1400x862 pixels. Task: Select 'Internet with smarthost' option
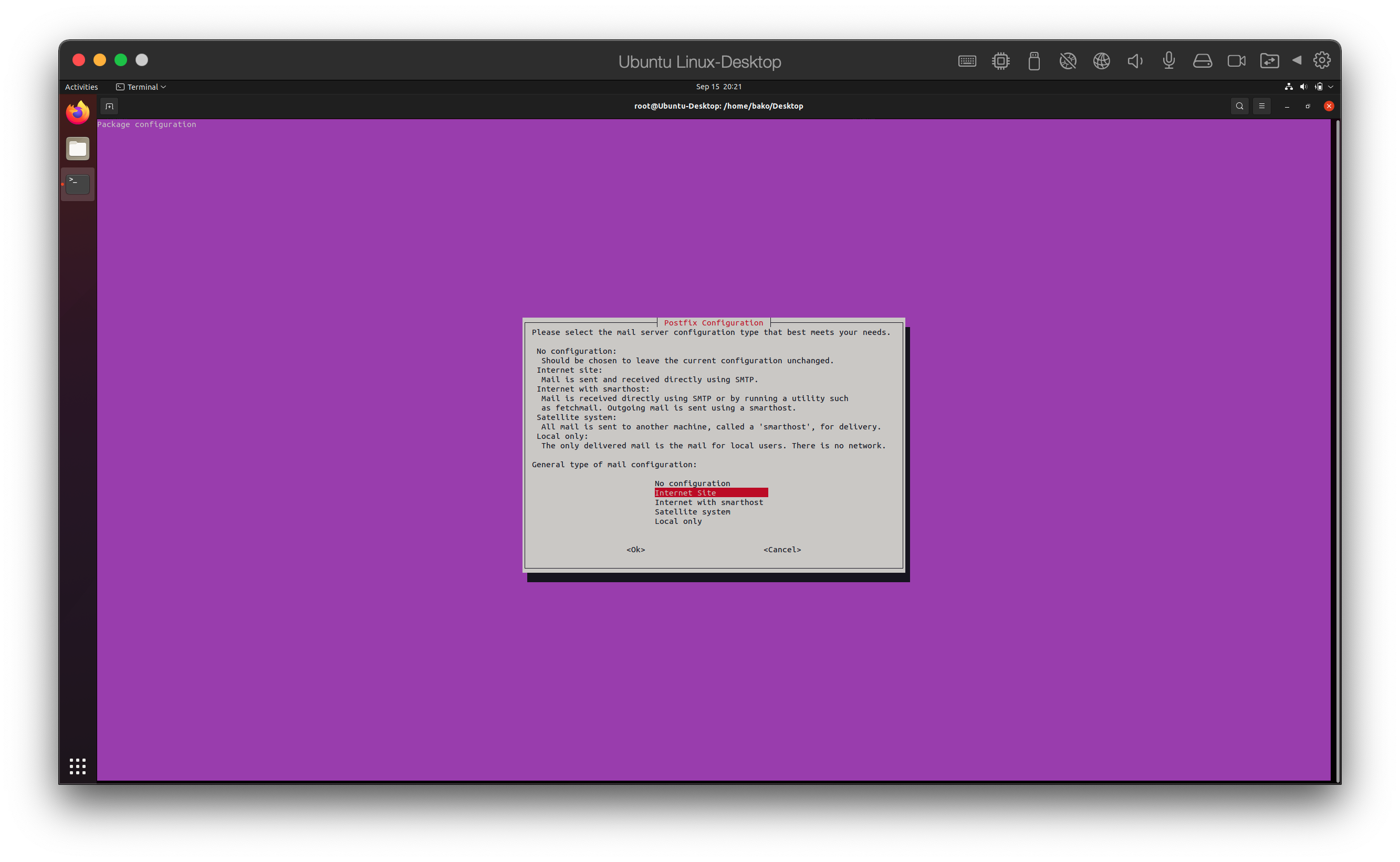click(709, 502)
